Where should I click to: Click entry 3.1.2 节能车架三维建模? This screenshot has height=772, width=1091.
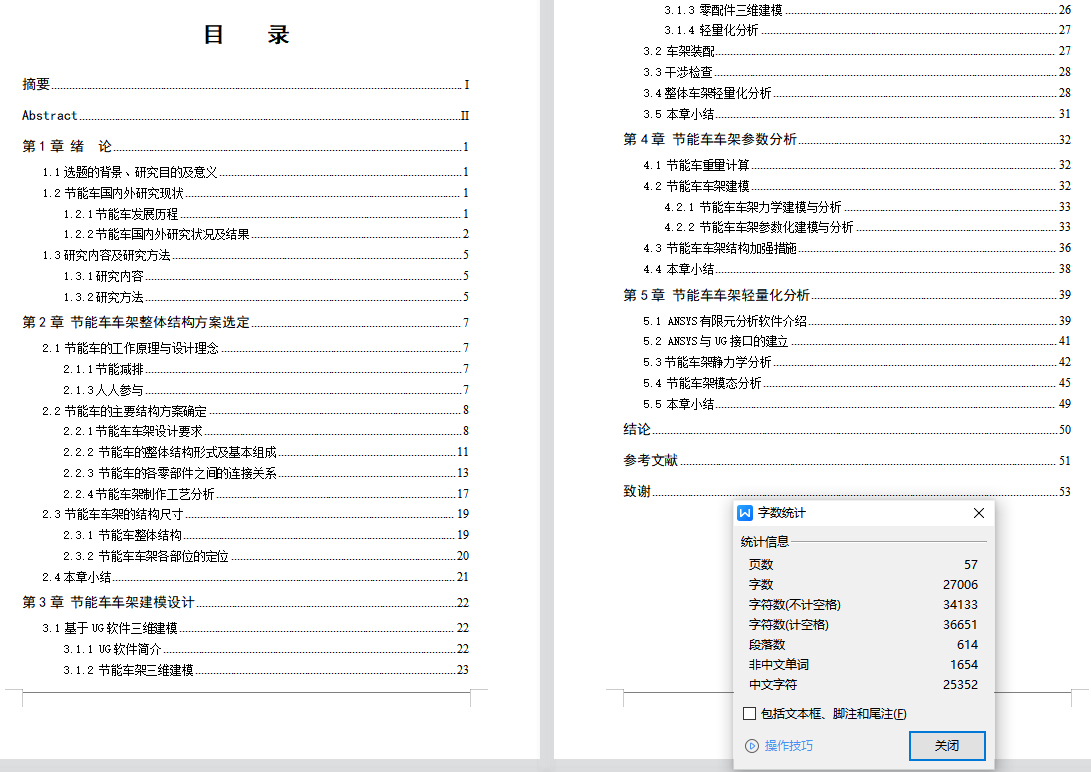click(266, 670)
